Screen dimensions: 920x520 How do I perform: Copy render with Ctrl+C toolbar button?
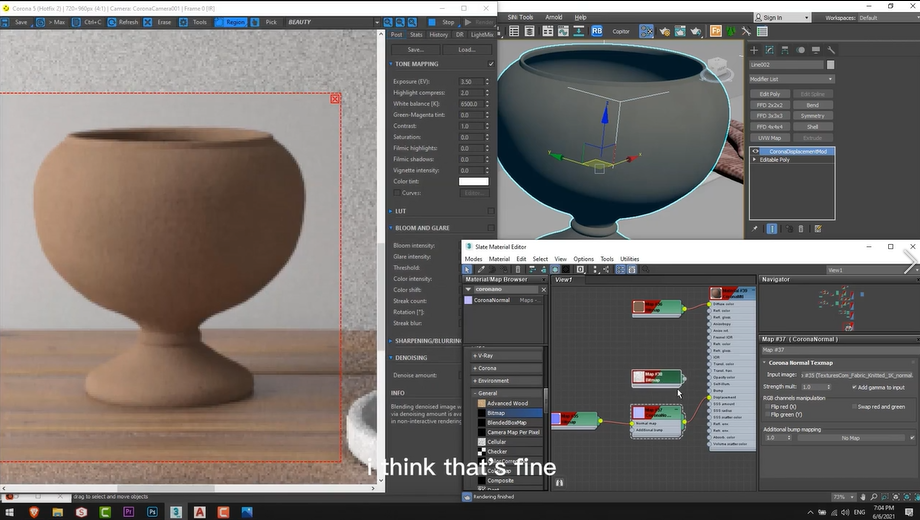87,22
